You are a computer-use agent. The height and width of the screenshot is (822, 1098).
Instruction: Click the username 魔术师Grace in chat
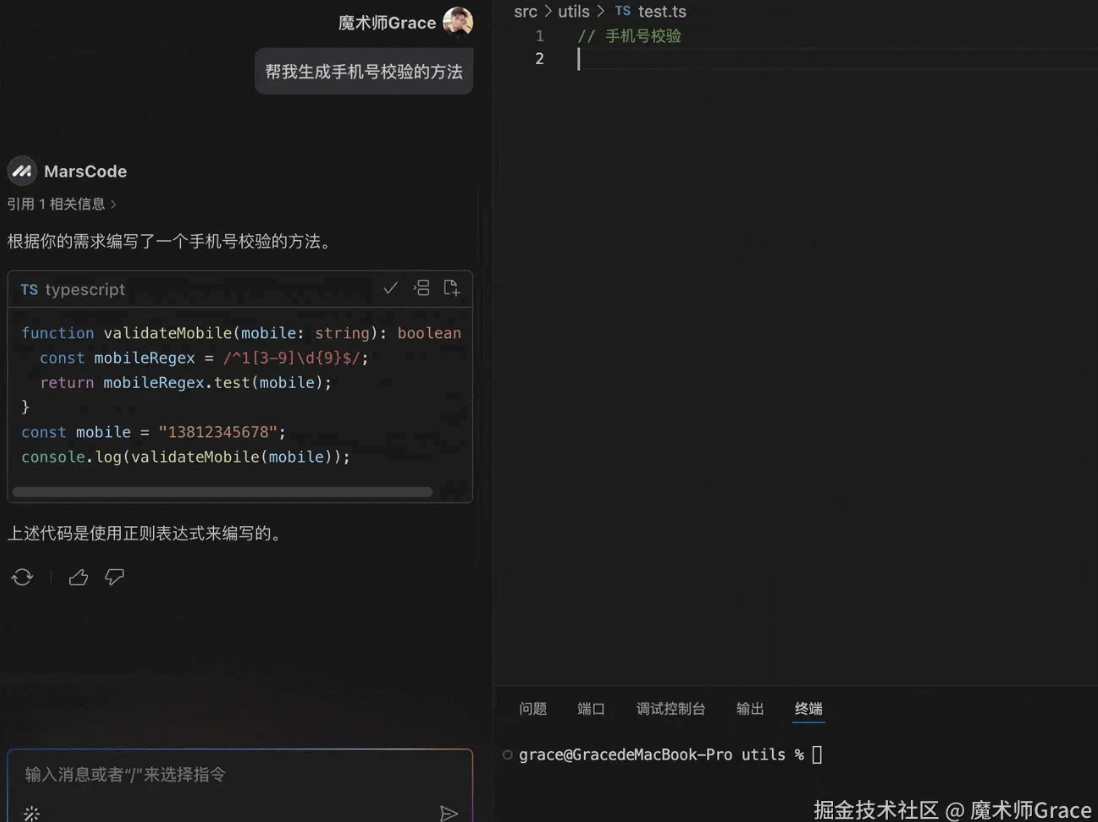[x=387, y=22]
